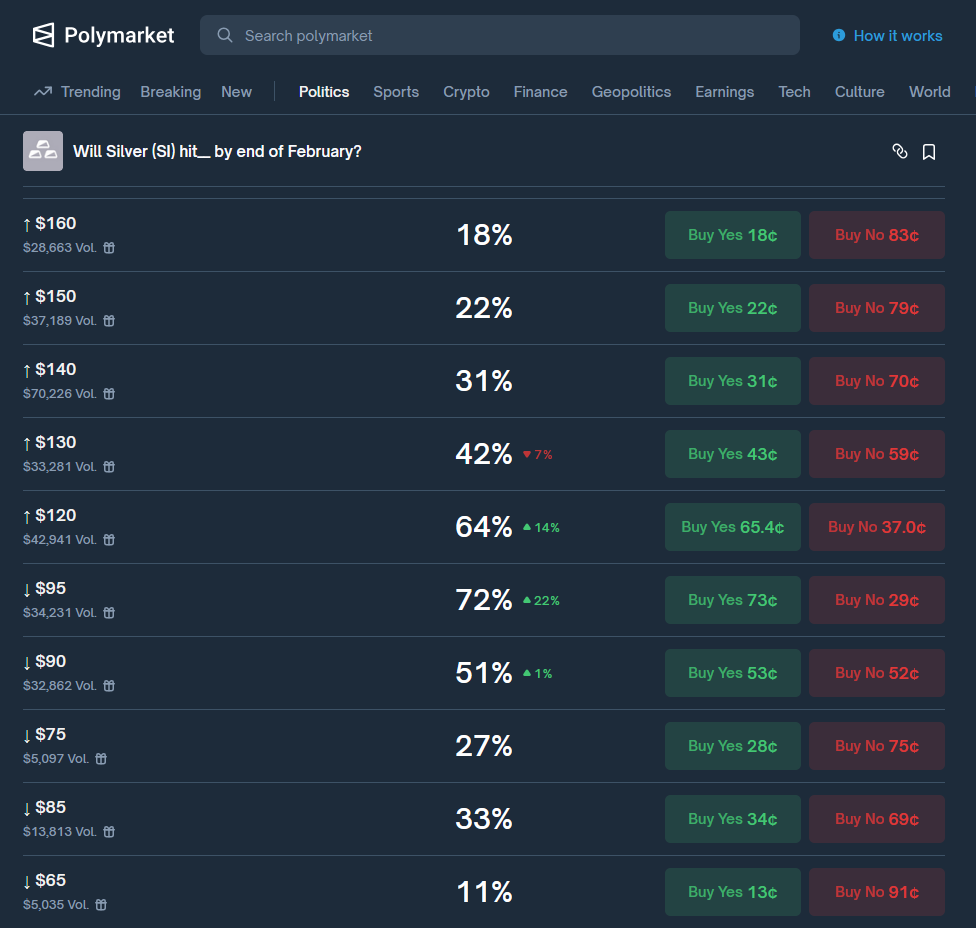
Task: Select the Politics category
Action: pos(324,91)
